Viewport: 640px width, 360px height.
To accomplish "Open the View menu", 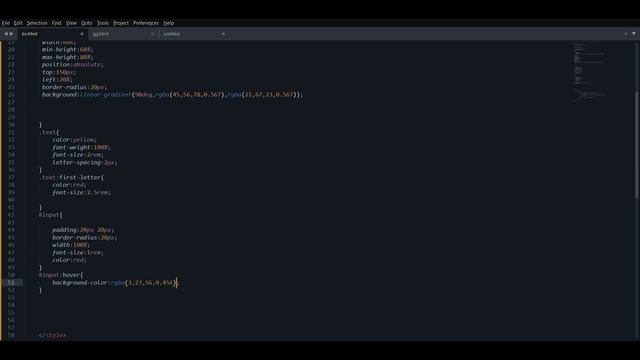I will pyautogui.click(x=71, y=23).
